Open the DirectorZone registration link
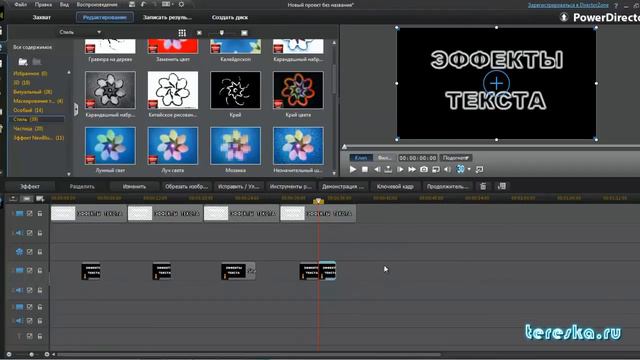This screenshot has width=640, height=360. (568, 5)
